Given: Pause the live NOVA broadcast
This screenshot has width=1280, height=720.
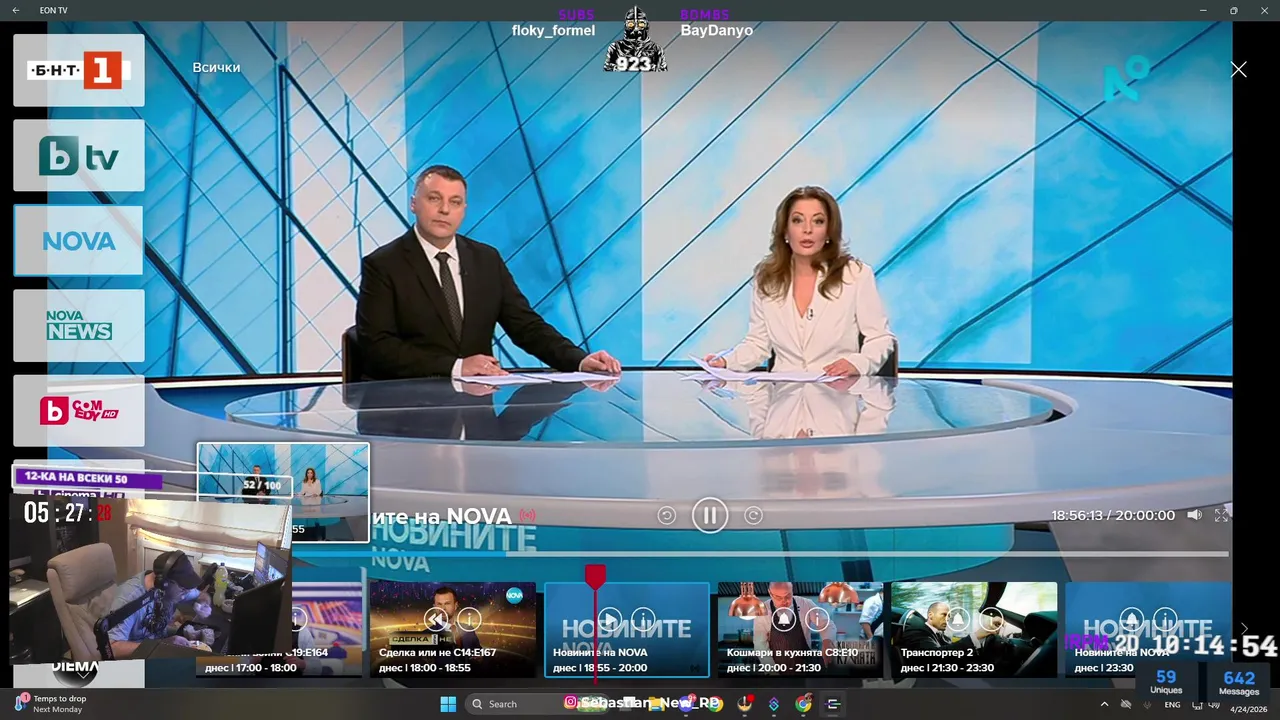Looking at the screenshot, I should point(710,515).
